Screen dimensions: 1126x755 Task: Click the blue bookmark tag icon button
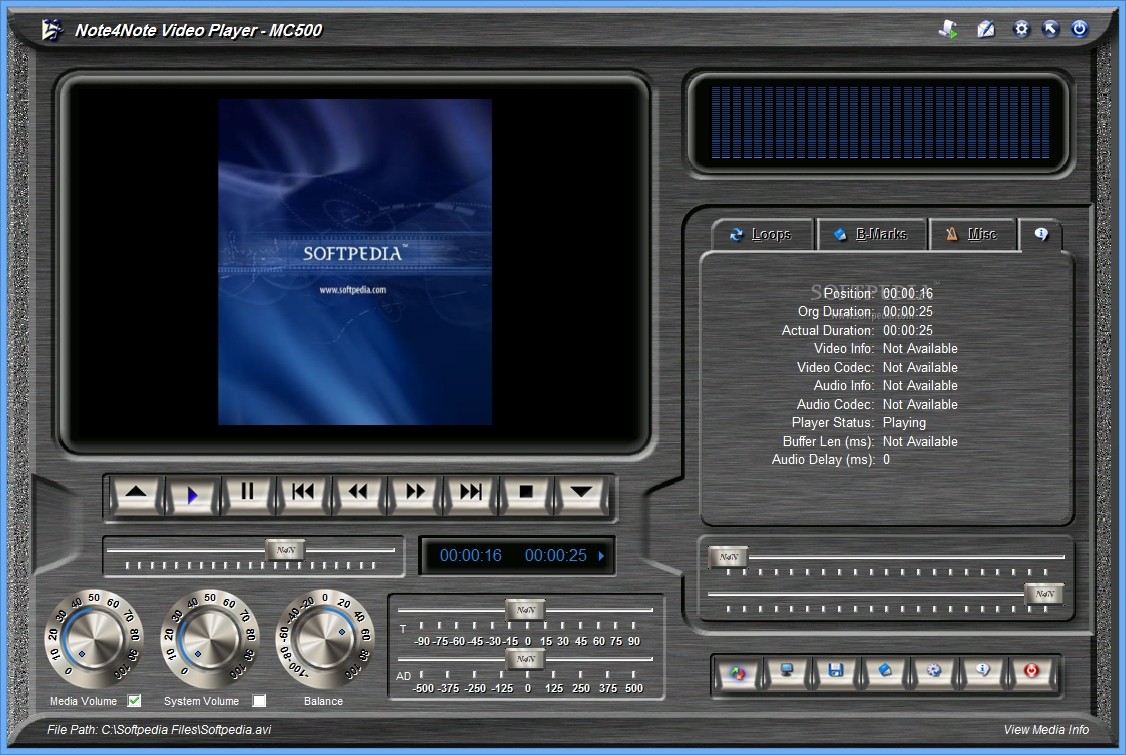[885, 673]
